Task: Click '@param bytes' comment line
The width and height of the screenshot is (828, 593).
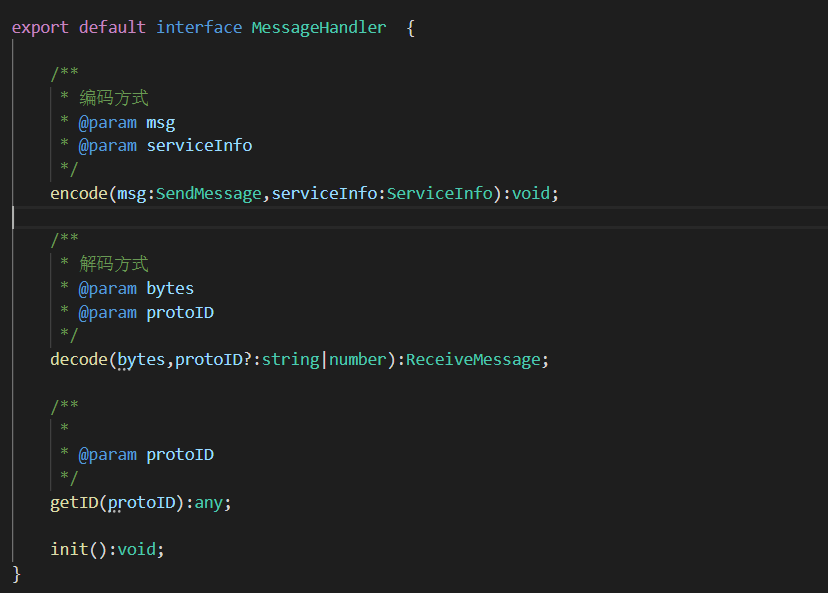Action: coord(136,289)
